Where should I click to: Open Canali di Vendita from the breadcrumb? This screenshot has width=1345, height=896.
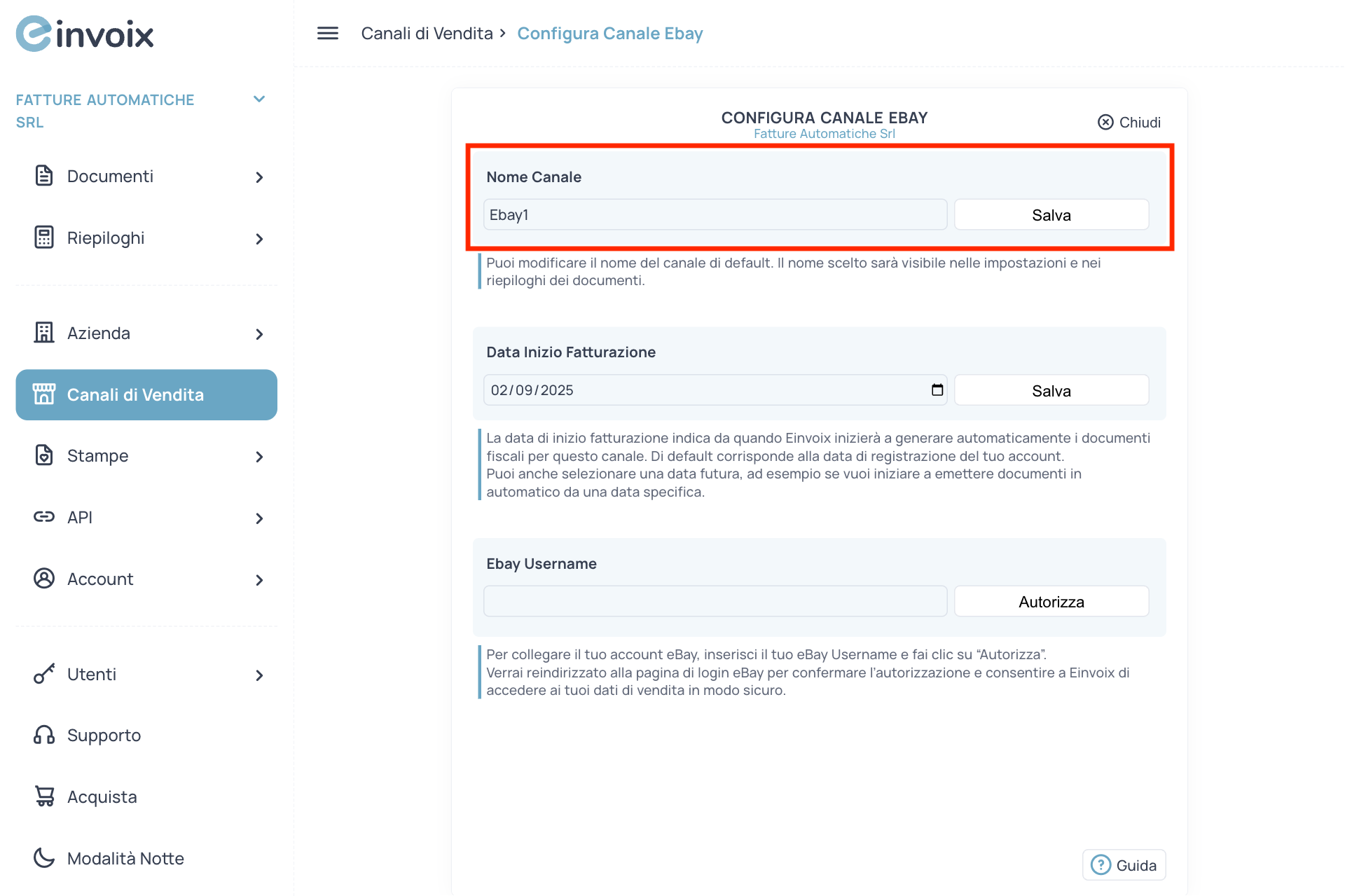(x=427, y=33)
